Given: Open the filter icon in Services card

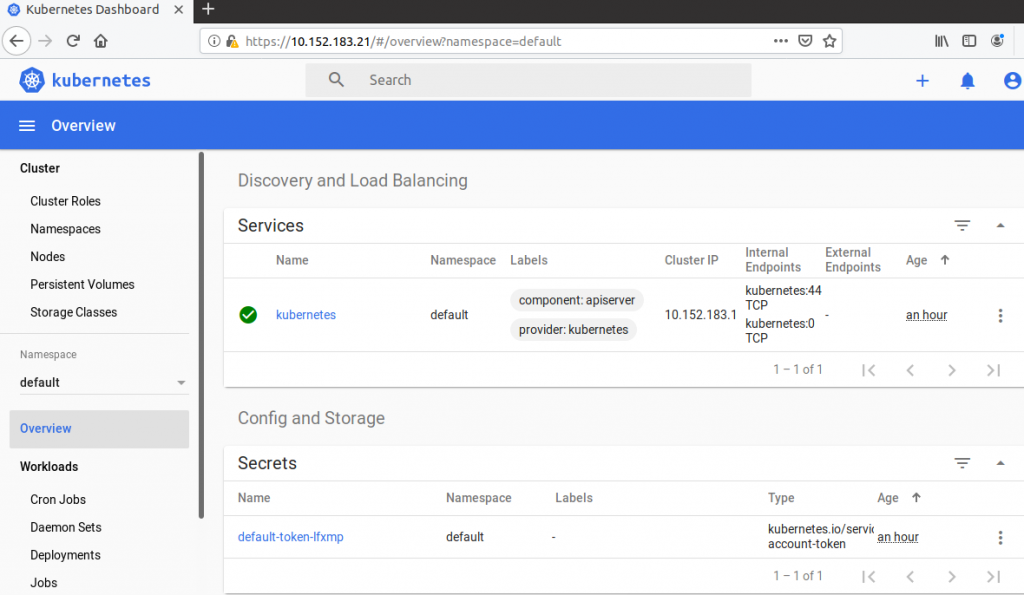Looking at the screenshot, I should 962,225.
